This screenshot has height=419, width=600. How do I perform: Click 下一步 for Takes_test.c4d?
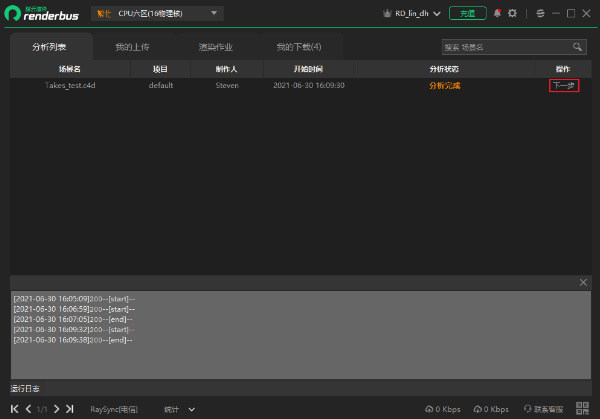coord(564,86)
